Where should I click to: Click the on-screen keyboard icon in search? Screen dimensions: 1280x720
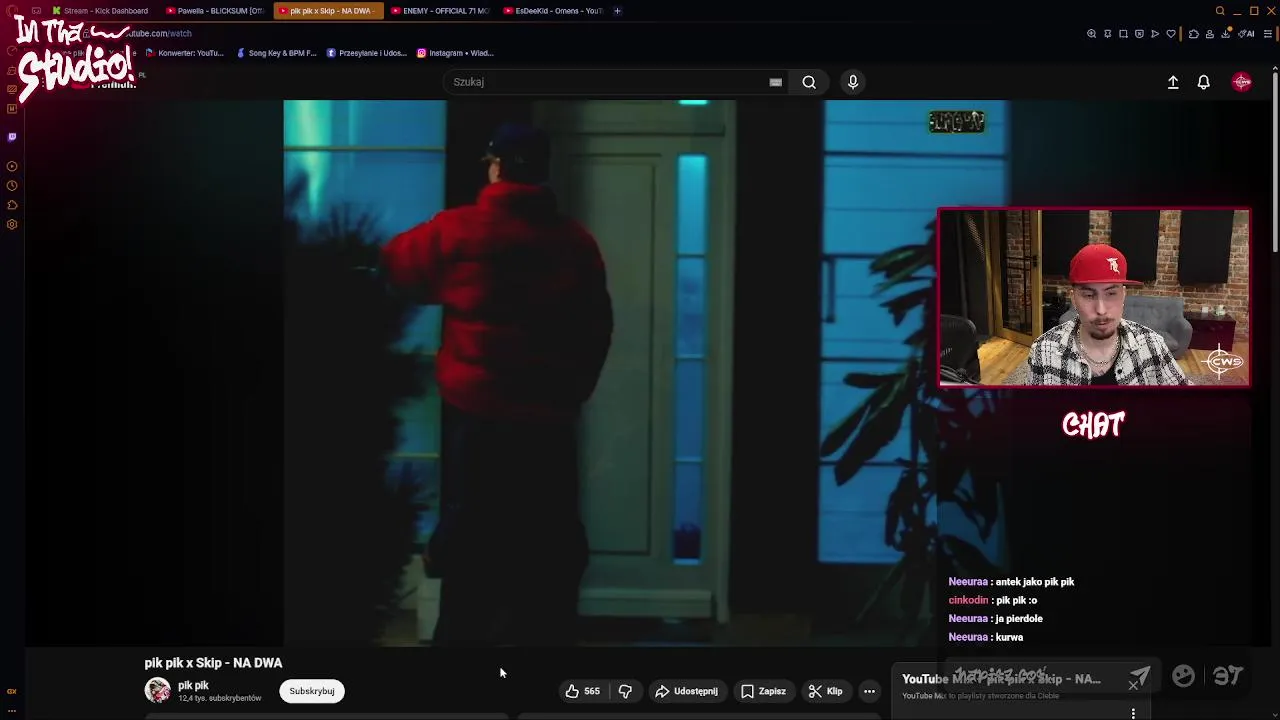click(x=775, y=82)
